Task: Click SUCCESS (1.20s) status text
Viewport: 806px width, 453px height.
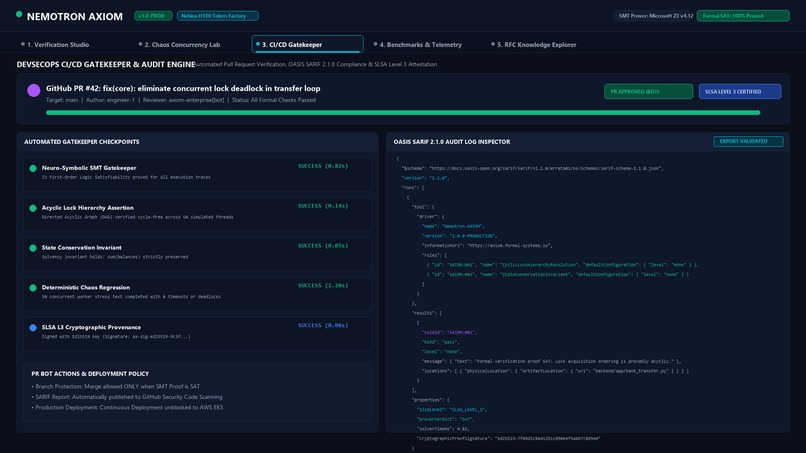Action: pyautogui.click(x=323, y=285)
